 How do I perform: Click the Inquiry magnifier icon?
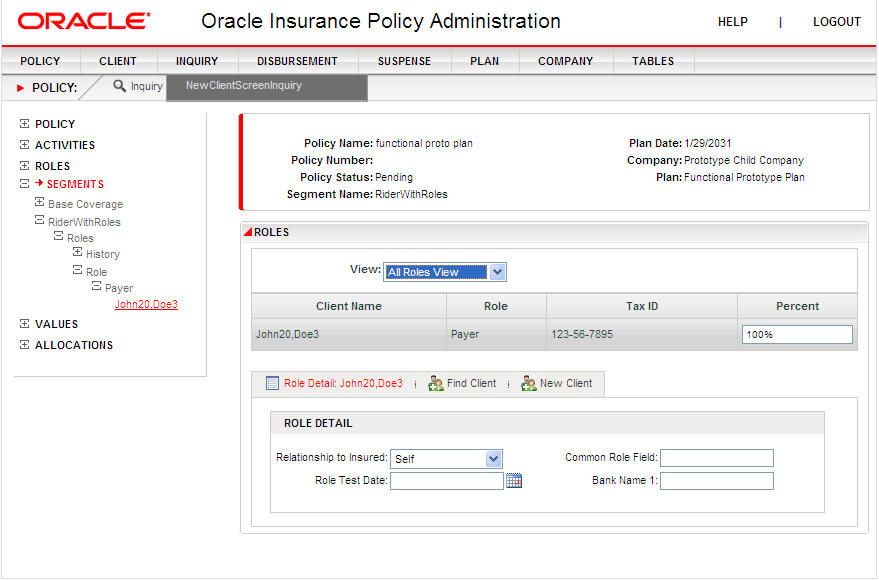119,86
